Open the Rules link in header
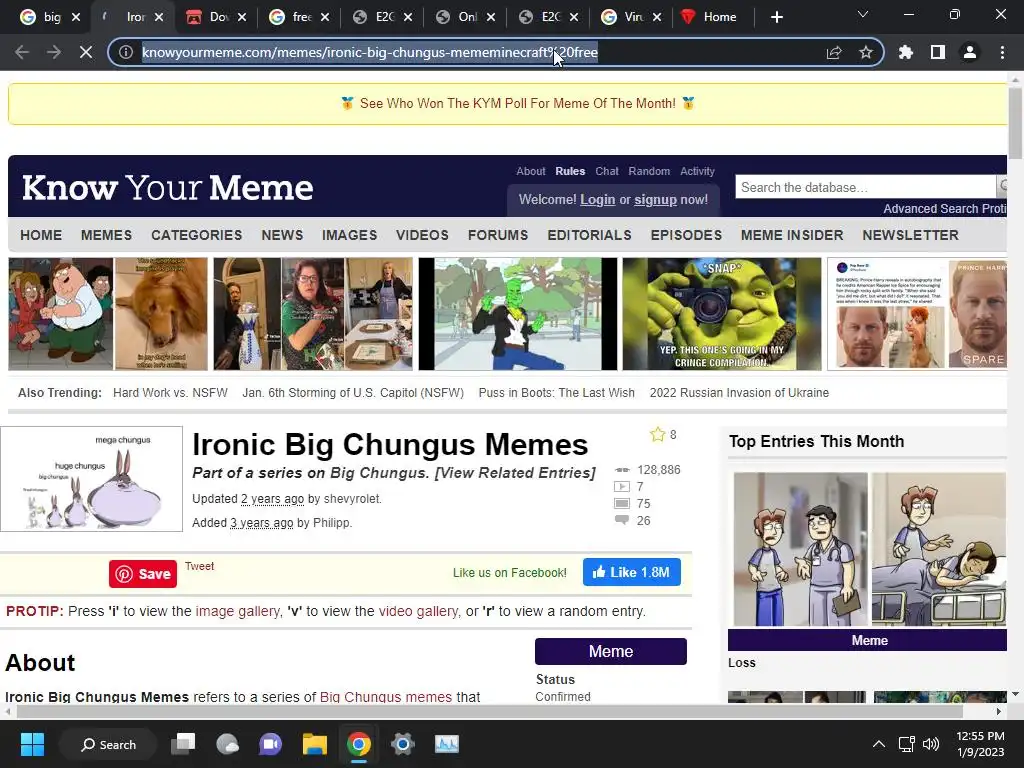The width and height of the screenshot is (1024, 768). [x=570, y=171]
